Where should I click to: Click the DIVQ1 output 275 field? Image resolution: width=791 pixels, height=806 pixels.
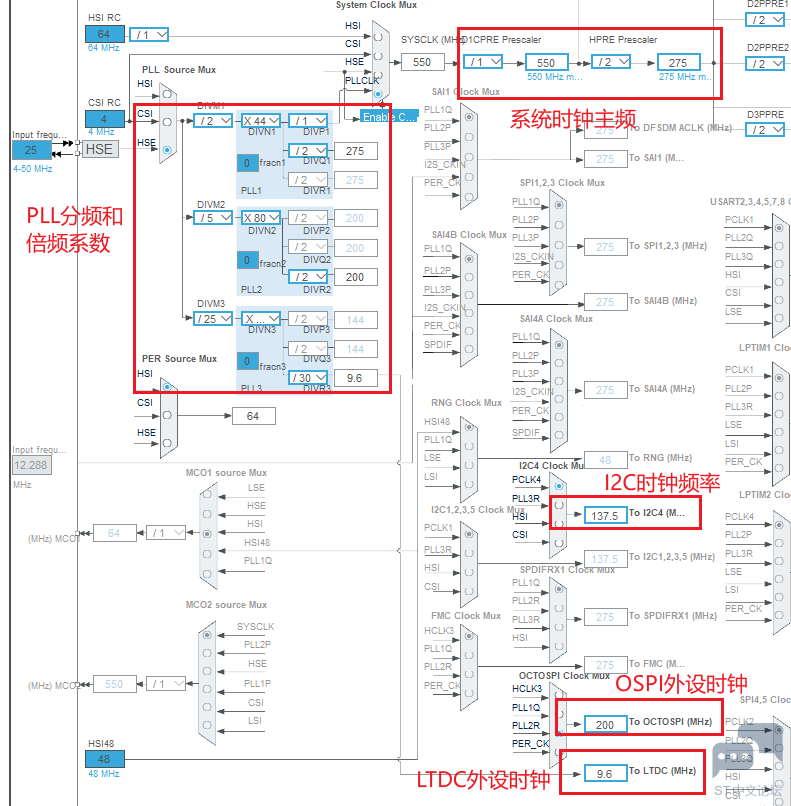[356, 151]
